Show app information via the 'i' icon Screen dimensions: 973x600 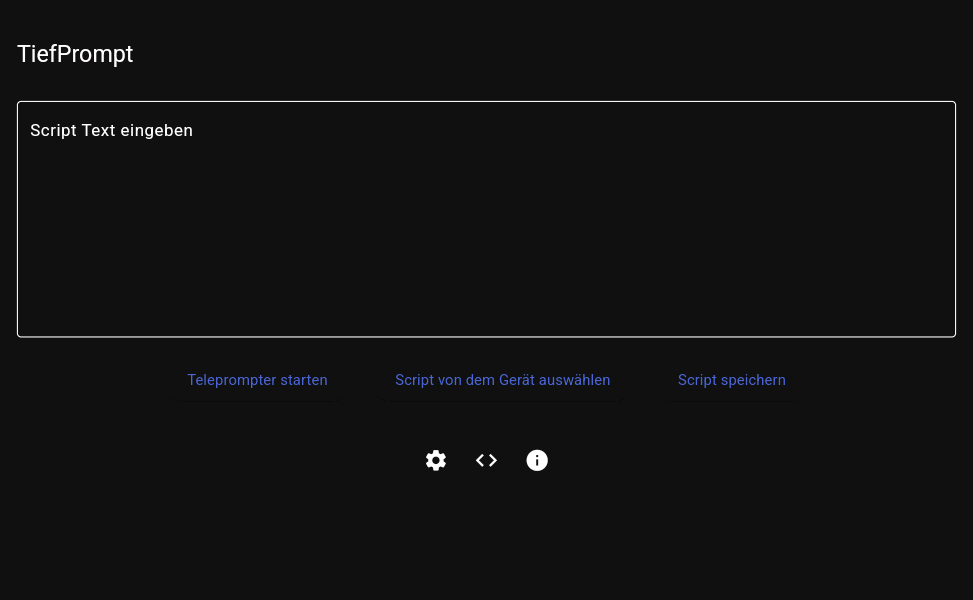point(537,460)
